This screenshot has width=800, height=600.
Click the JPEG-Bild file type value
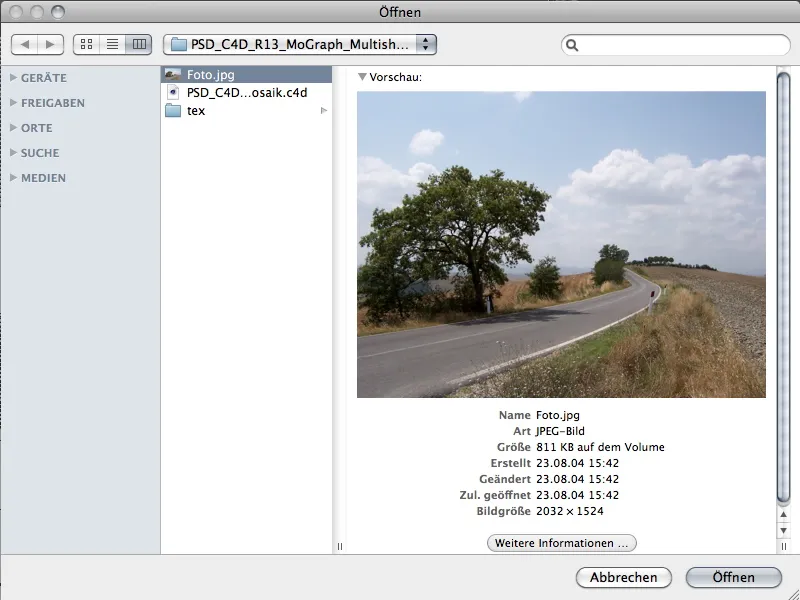pyautogui.click(x=560, y=431)
